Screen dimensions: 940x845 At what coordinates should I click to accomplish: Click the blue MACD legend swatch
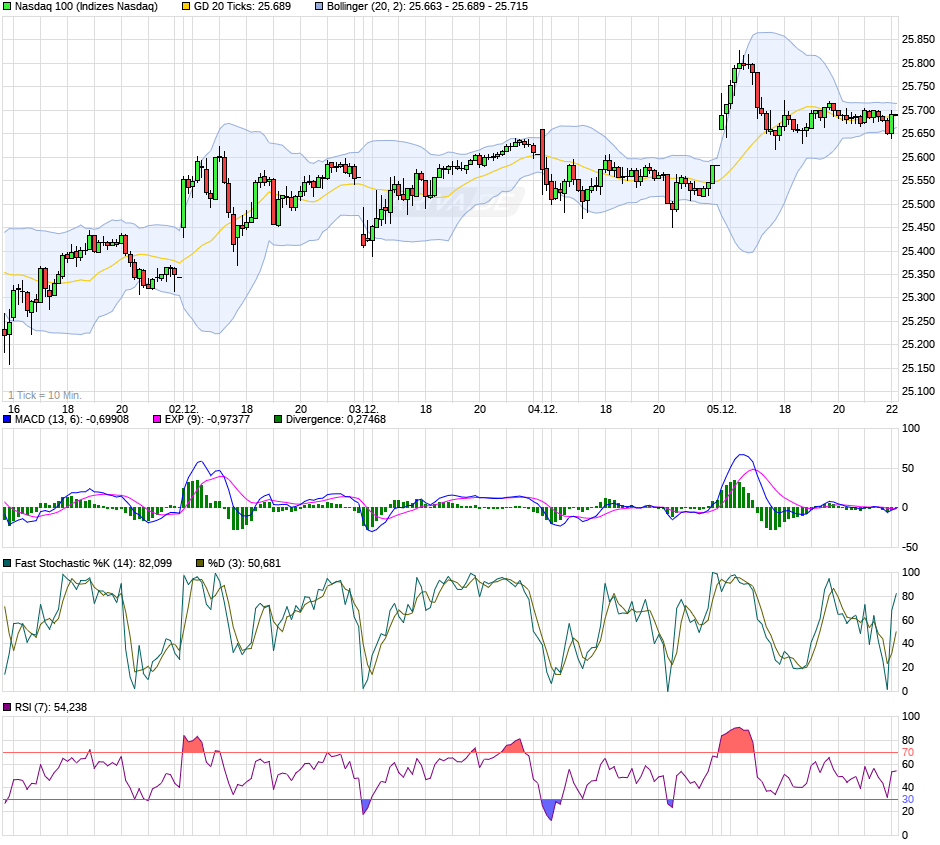(7, 420)
